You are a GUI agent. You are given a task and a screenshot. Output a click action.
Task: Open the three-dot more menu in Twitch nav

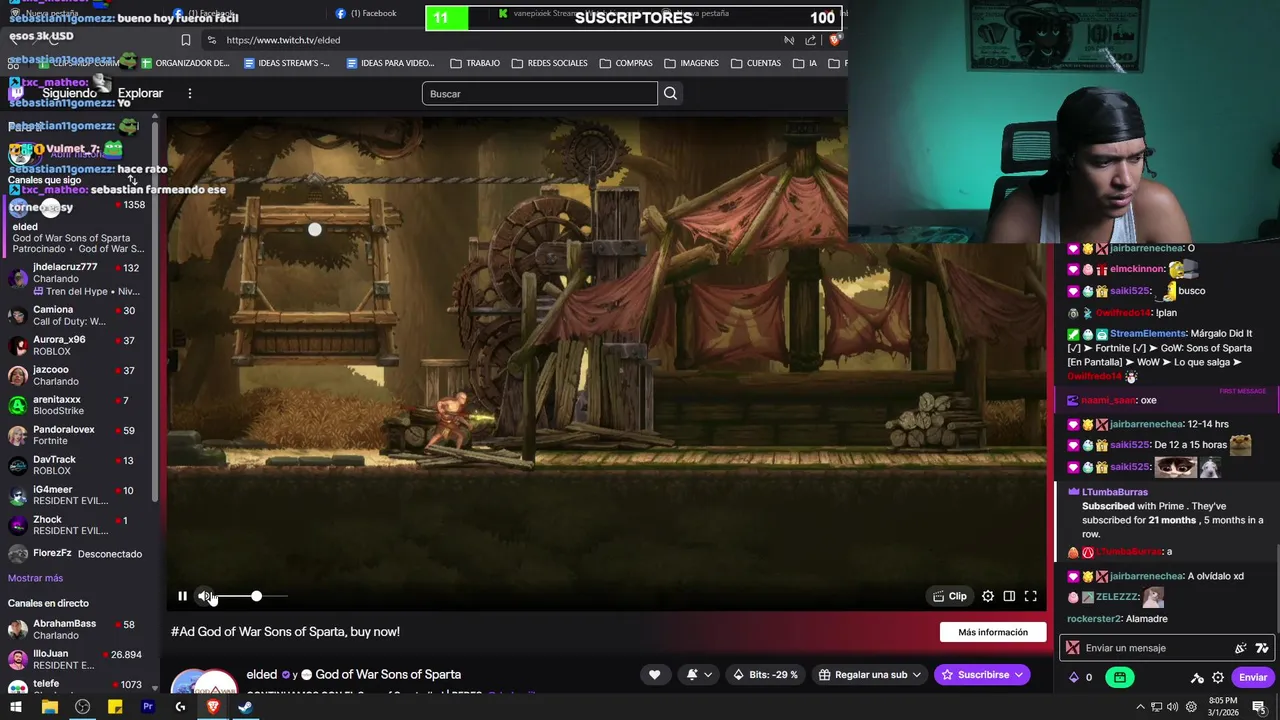click(x=190, y=93)
